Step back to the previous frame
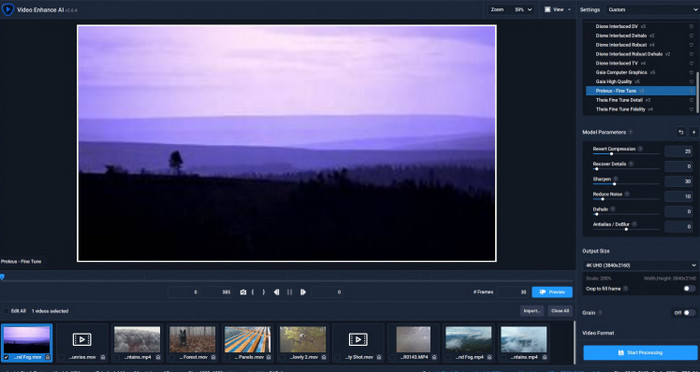 (x=276, y=292)
